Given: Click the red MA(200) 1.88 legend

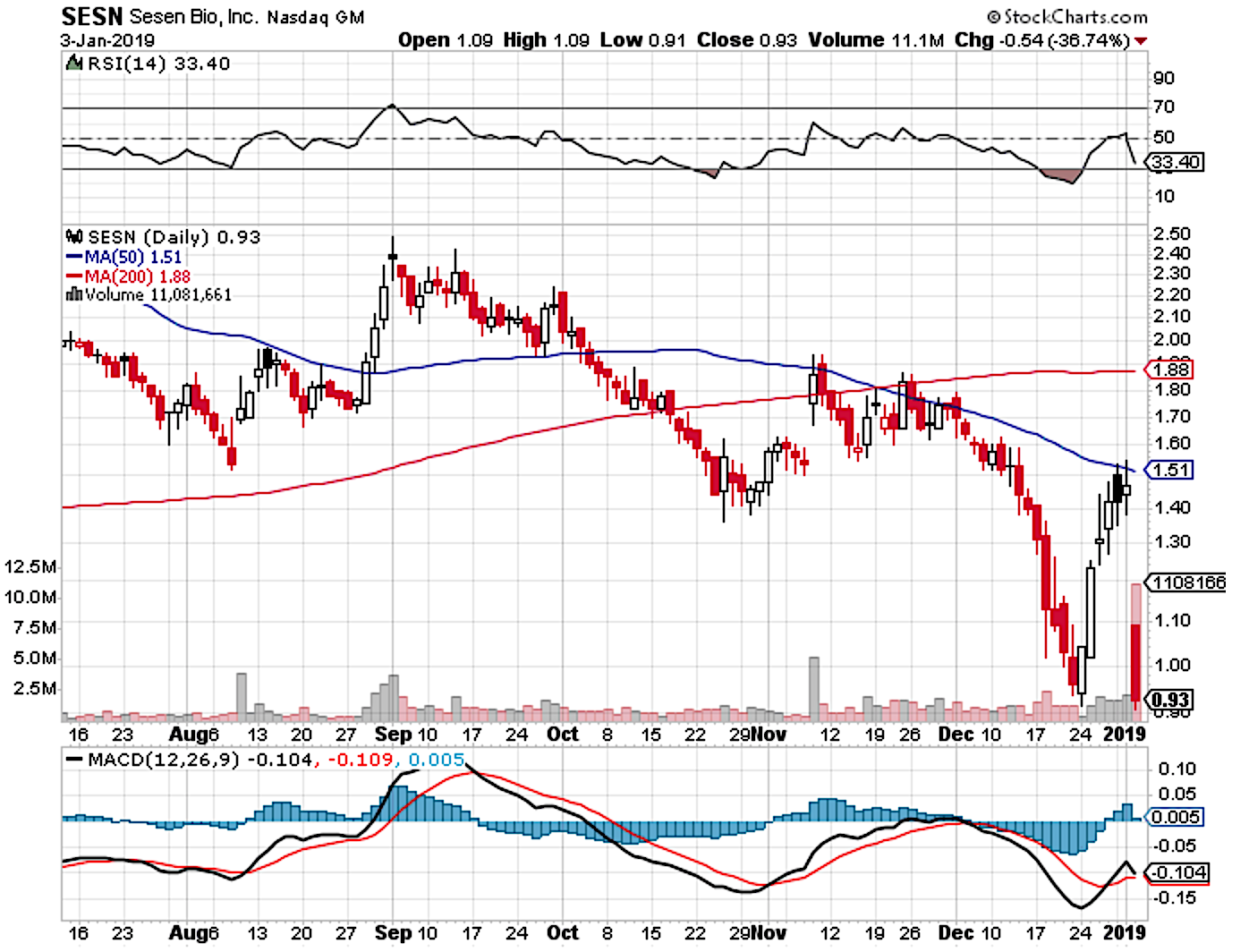Looking at the screenshot, I should pos(129,276).
